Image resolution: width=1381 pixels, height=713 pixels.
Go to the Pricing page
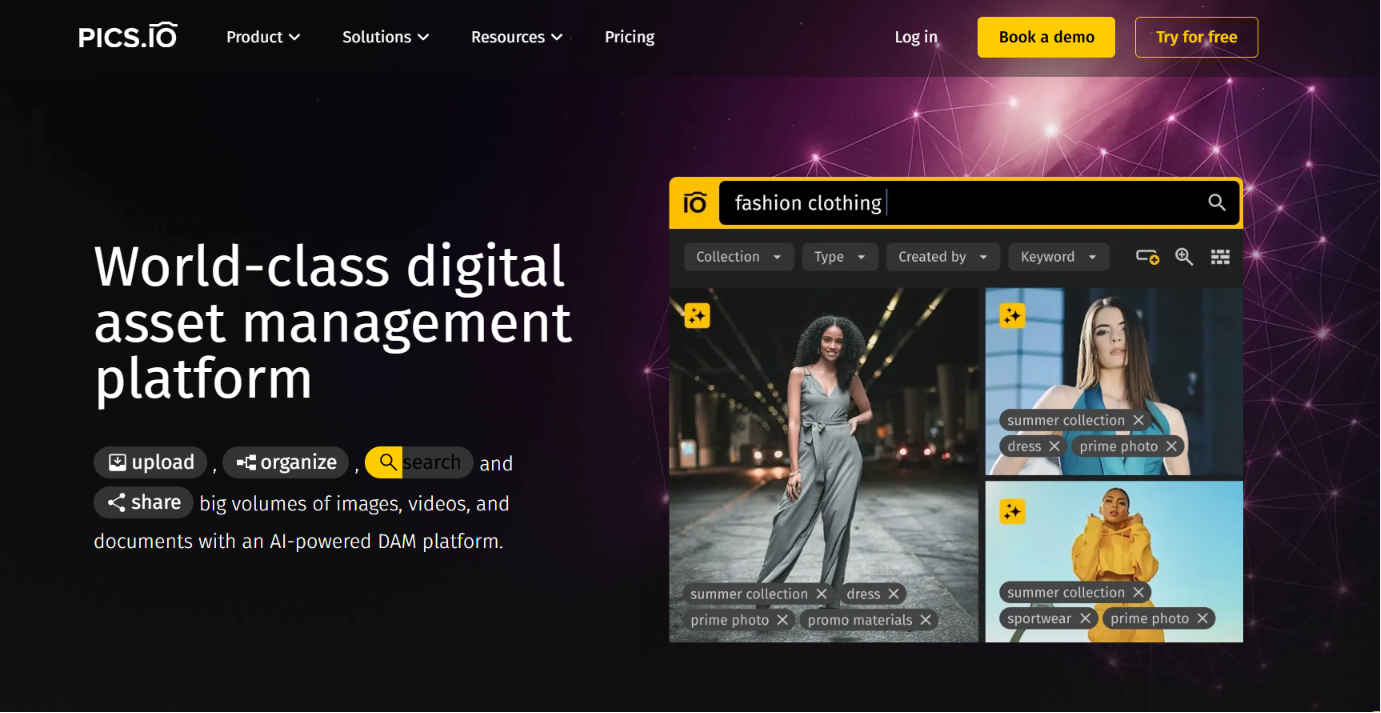click(630, 37)
